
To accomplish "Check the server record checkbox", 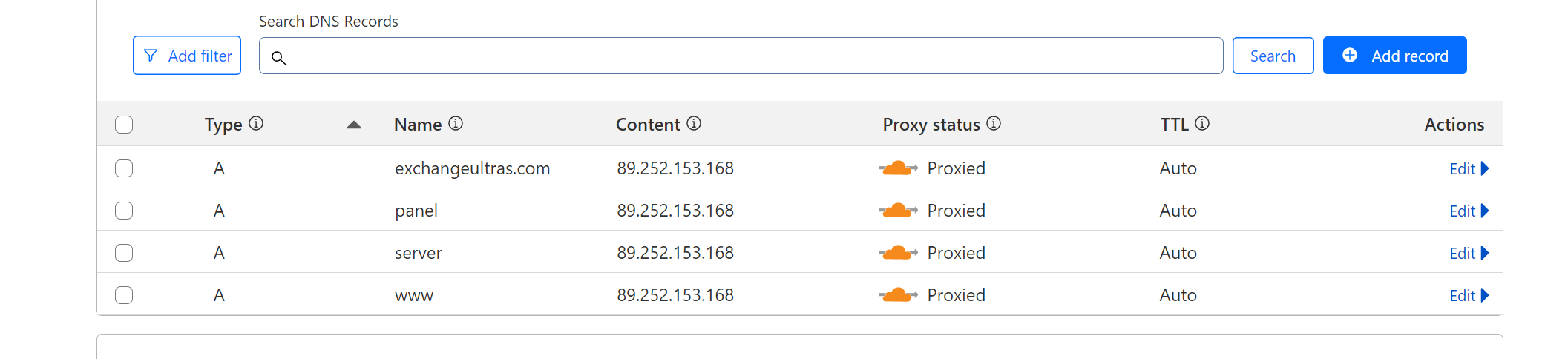I will pos(124,253).
